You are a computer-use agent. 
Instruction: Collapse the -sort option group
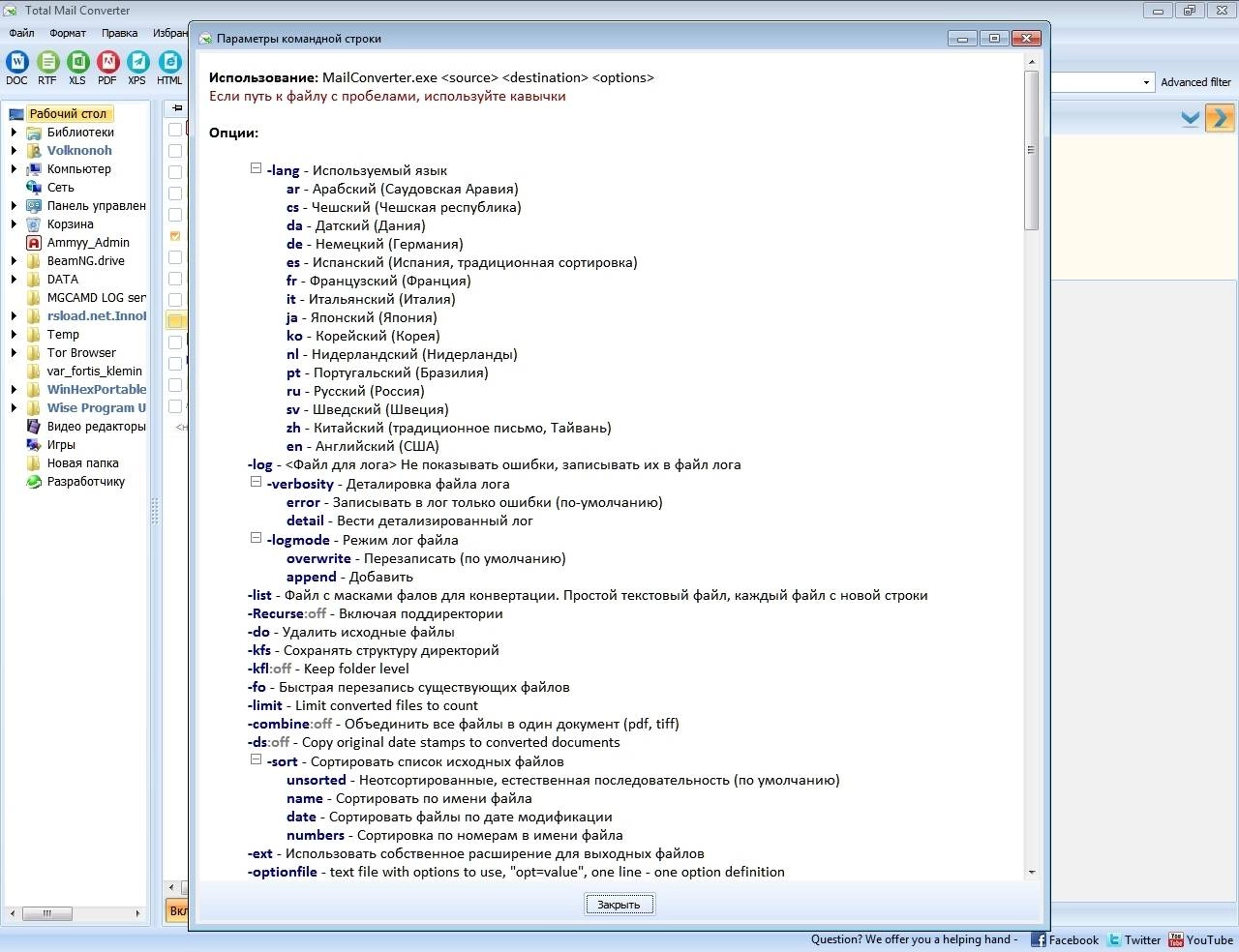coord(256,759)
